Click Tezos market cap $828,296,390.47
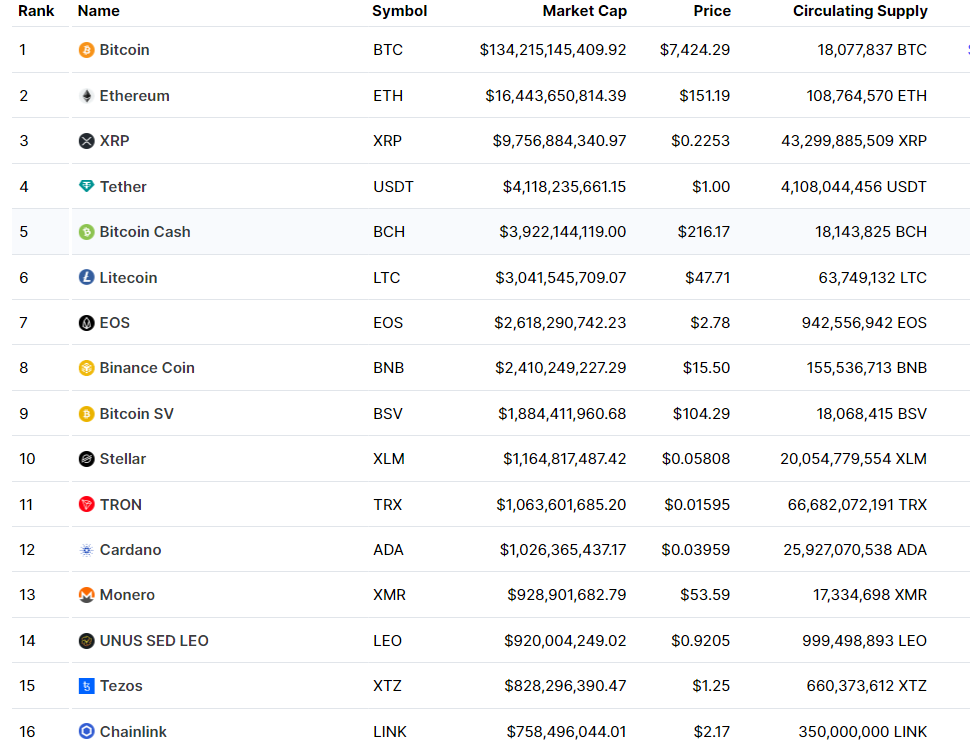970x747 pixels. click(x=565, y=686)
